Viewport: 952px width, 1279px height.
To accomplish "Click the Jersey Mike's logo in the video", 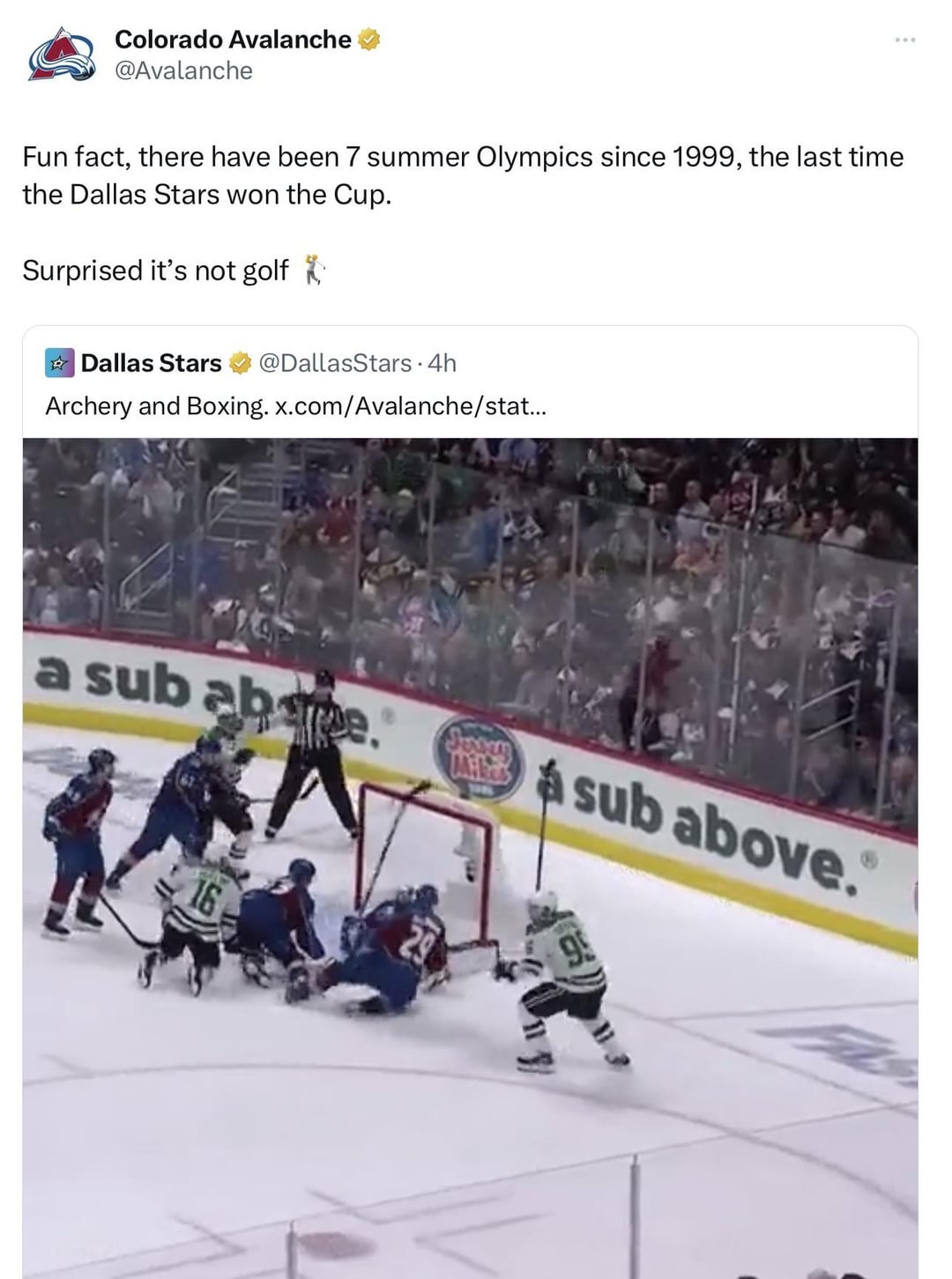I will tap(478, 757).
